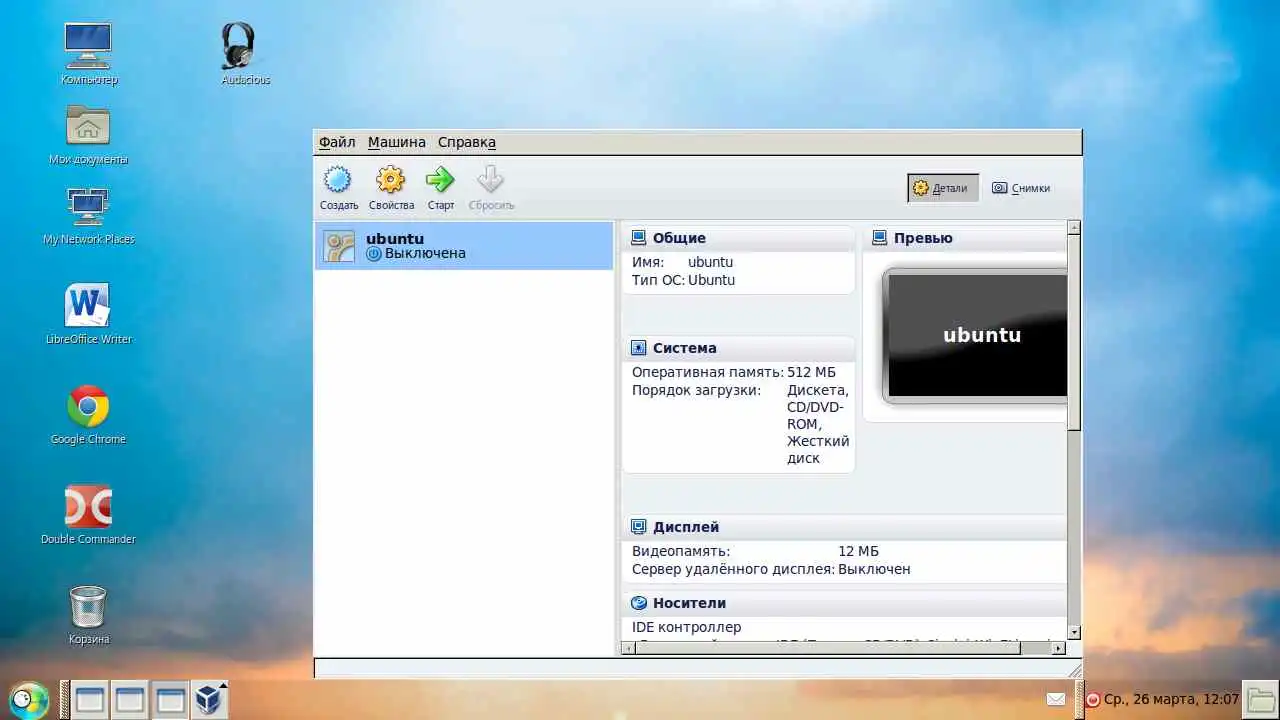Click the VirtualBox cube icon in the taskbar
Screen dimensions: 1280x720
(x=209, y=699)
